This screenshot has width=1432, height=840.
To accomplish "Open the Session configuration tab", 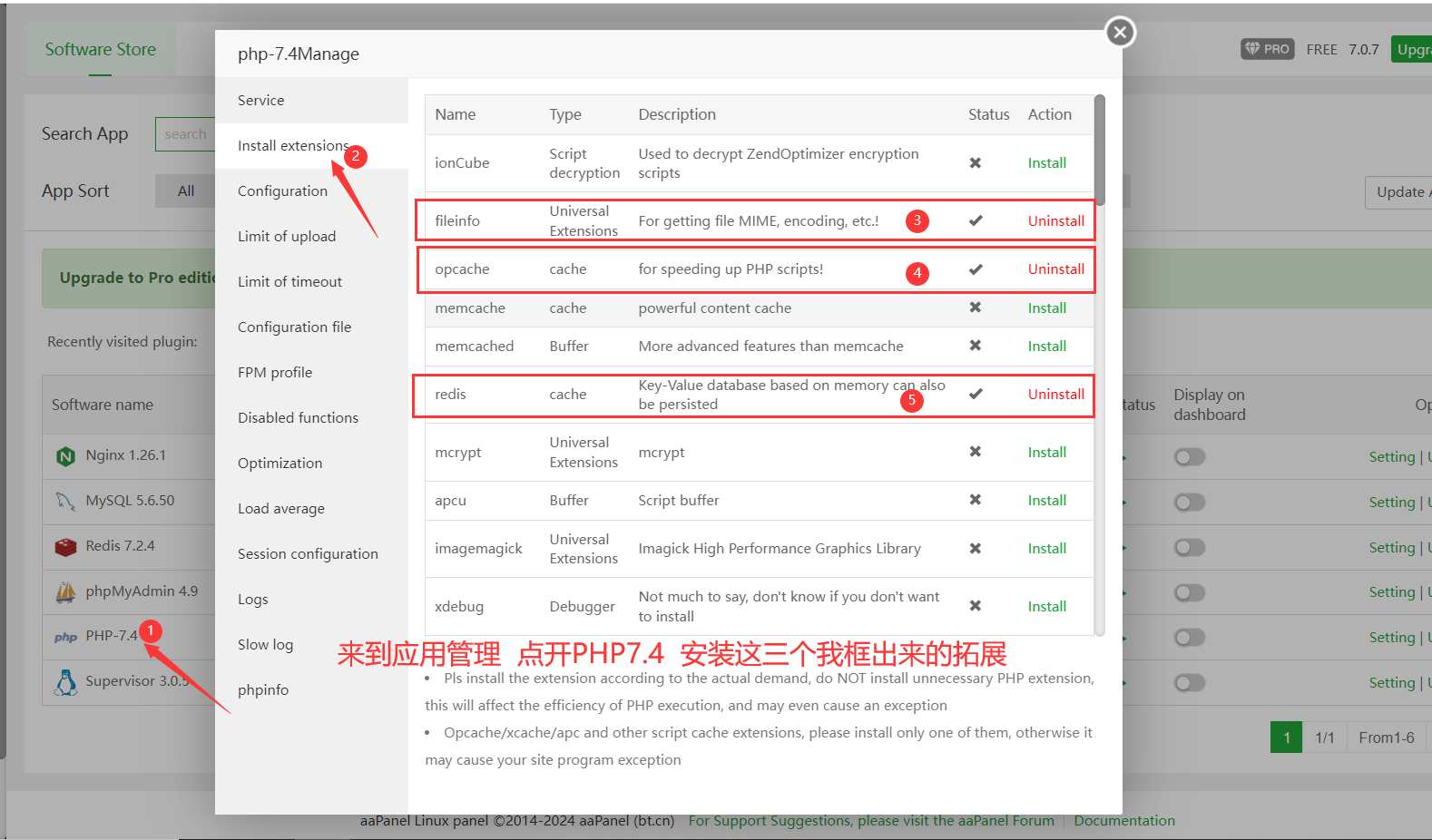I will pos(311,553).
